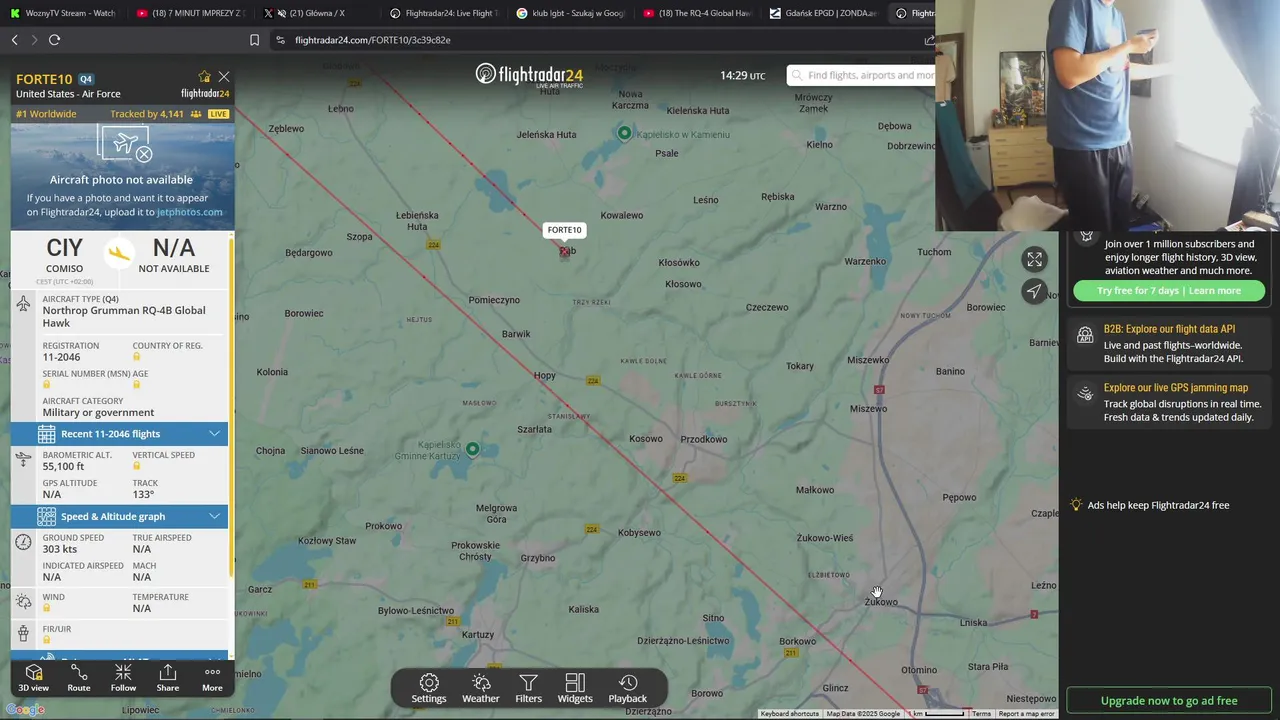1280x720 pixels.
Task: Share this flight
Action: (x=168, y=678)
